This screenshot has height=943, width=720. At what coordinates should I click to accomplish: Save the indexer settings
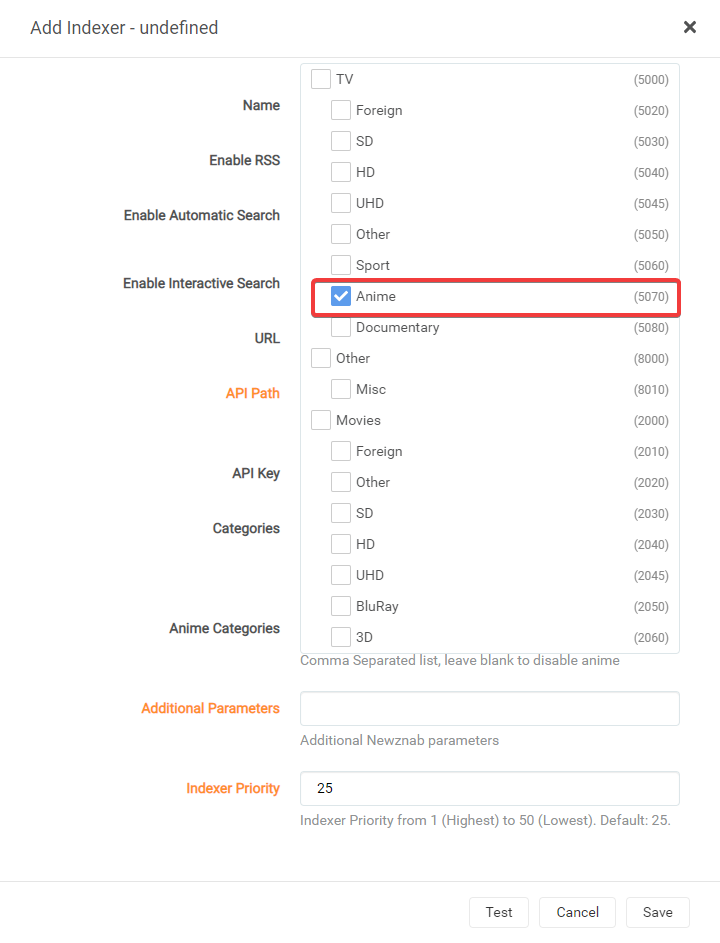(657, 912)
